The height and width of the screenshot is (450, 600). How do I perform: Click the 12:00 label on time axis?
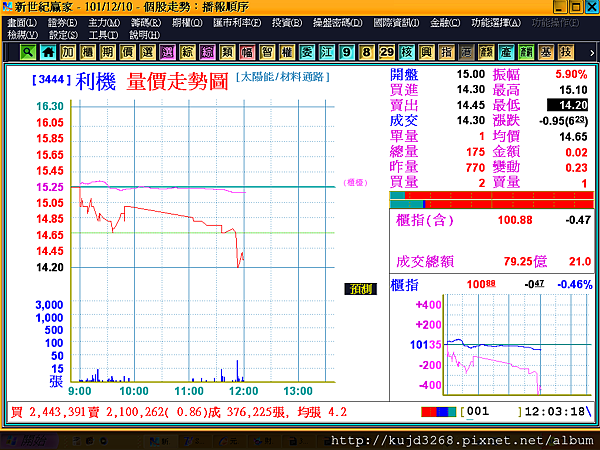[x=243, y=391]
